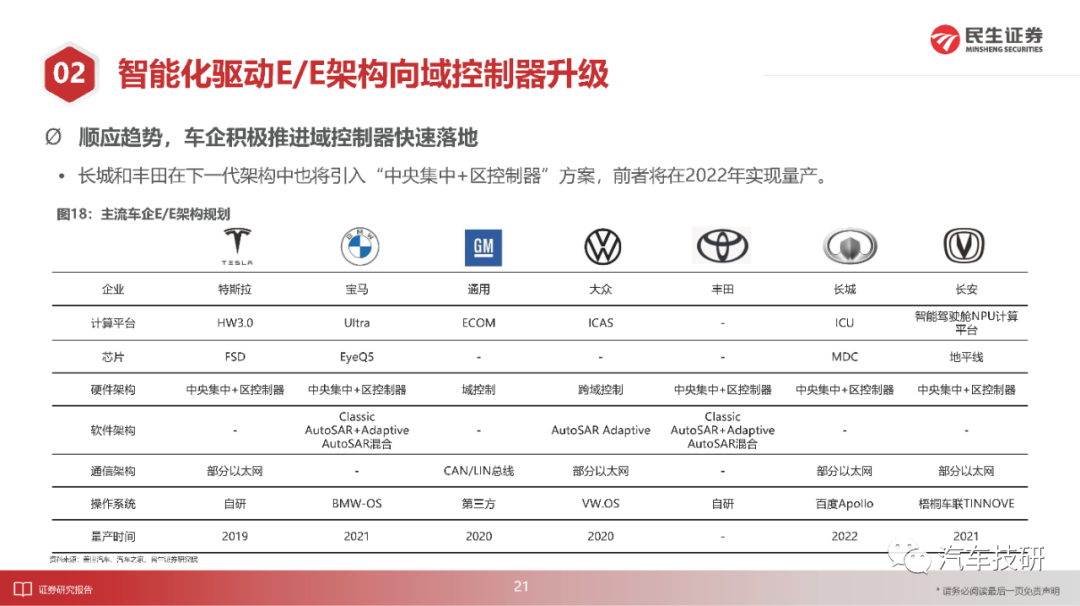Click the Toyota logo
This screenshot has height=606, width=1080.
pos(722,246)
